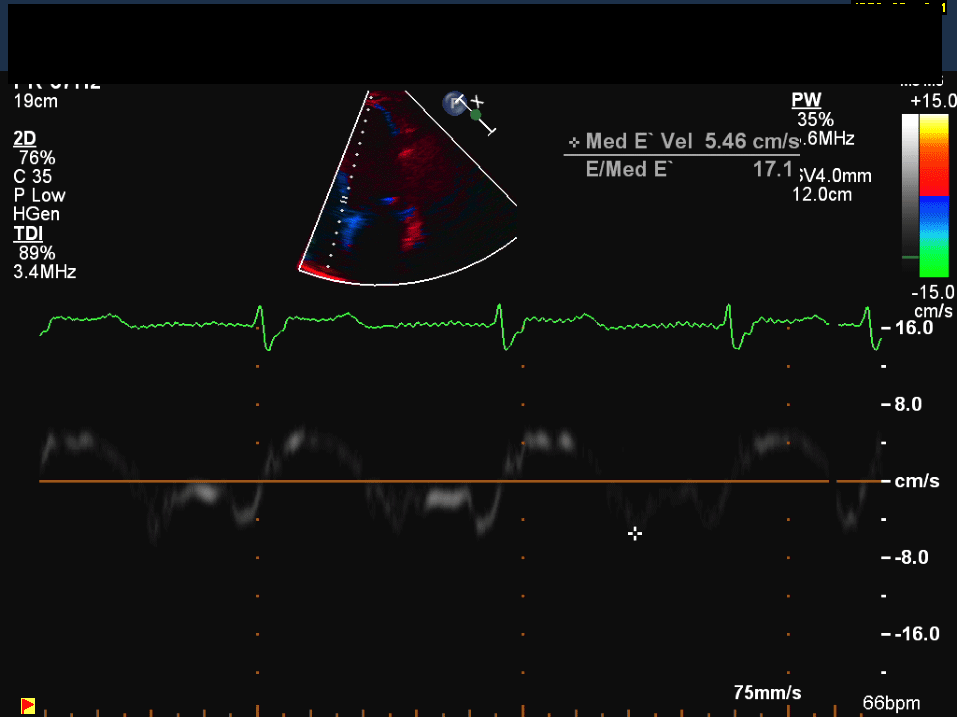Screen dimensions: 957x717
Task: Click the 75mm/s sweep speed label
Action: (x=767, y=693)
